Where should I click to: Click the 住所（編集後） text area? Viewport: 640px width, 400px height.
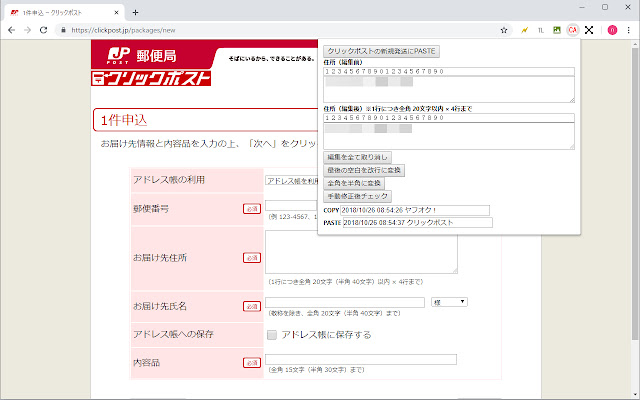pyautogui.click(x=449, y=136)
